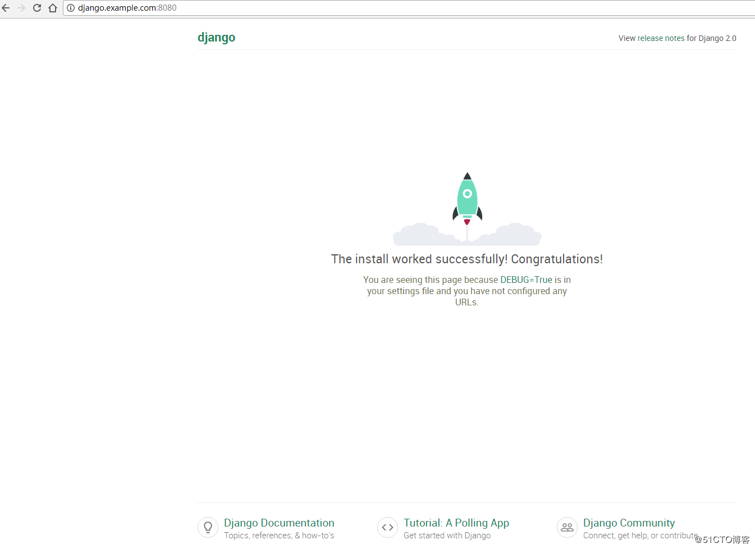Open the release notes link
755x549 pixels.
tap(661, 38)
